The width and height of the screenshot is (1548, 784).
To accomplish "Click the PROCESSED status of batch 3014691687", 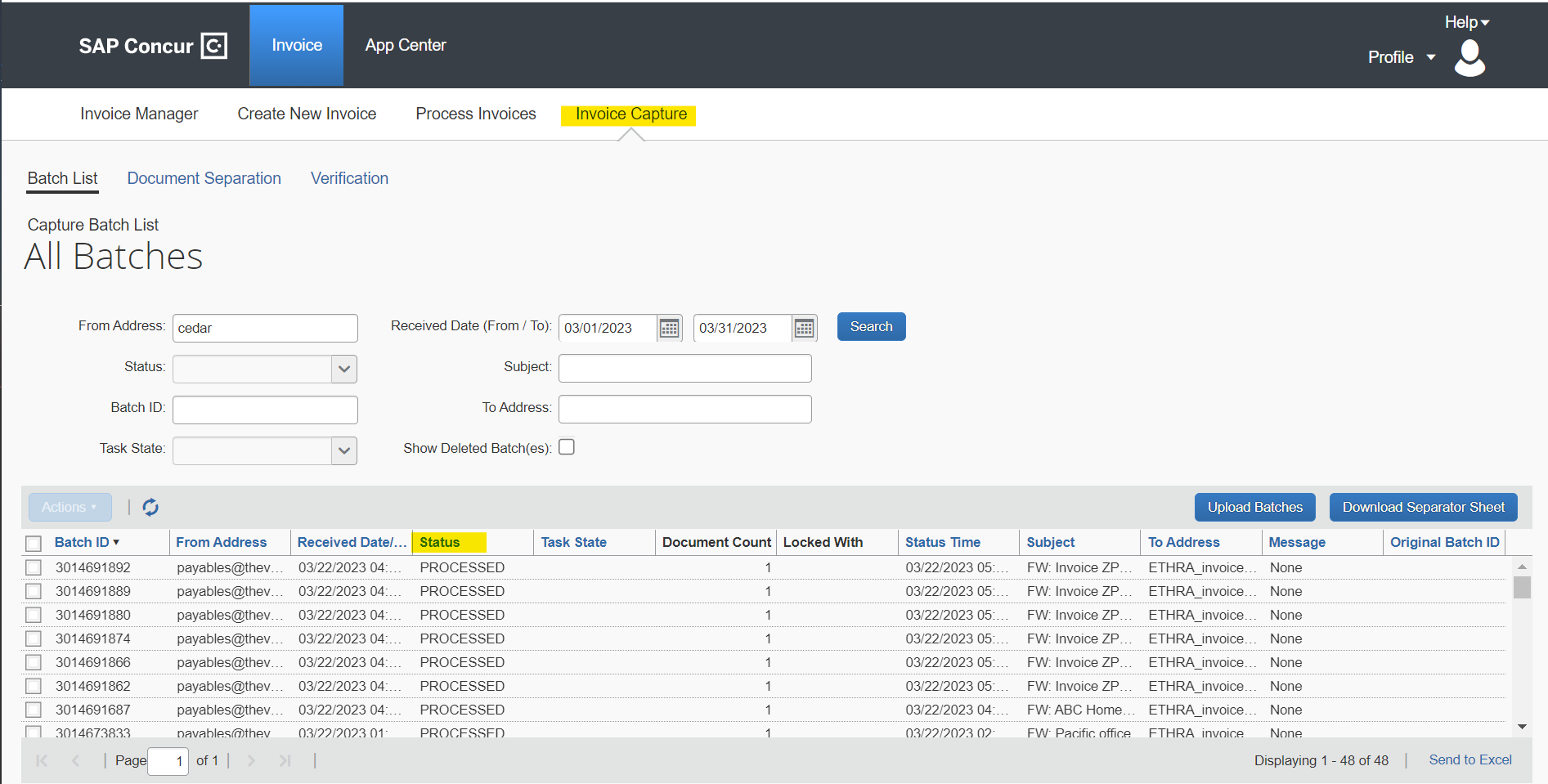I will pos(462,710).
